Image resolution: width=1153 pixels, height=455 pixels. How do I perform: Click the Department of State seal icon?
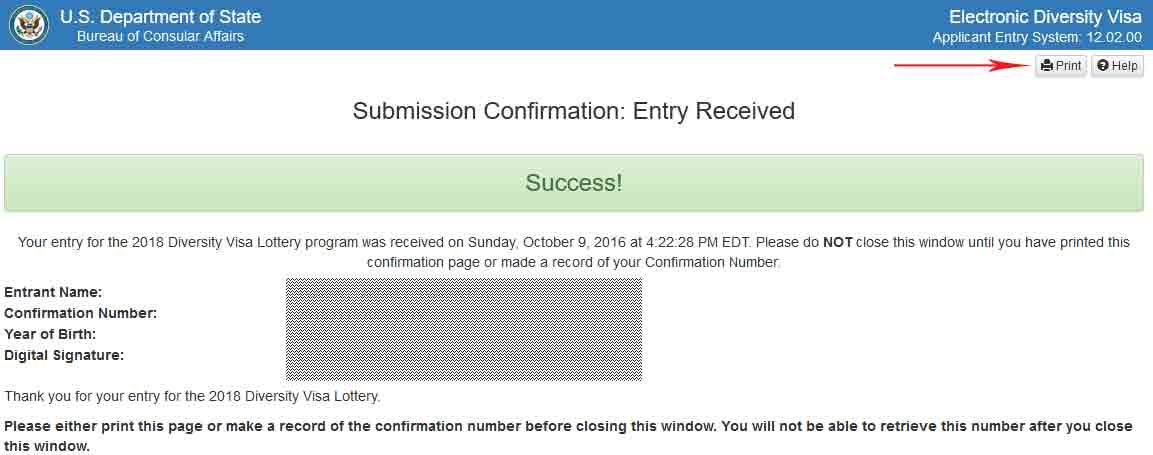point(28,26)
